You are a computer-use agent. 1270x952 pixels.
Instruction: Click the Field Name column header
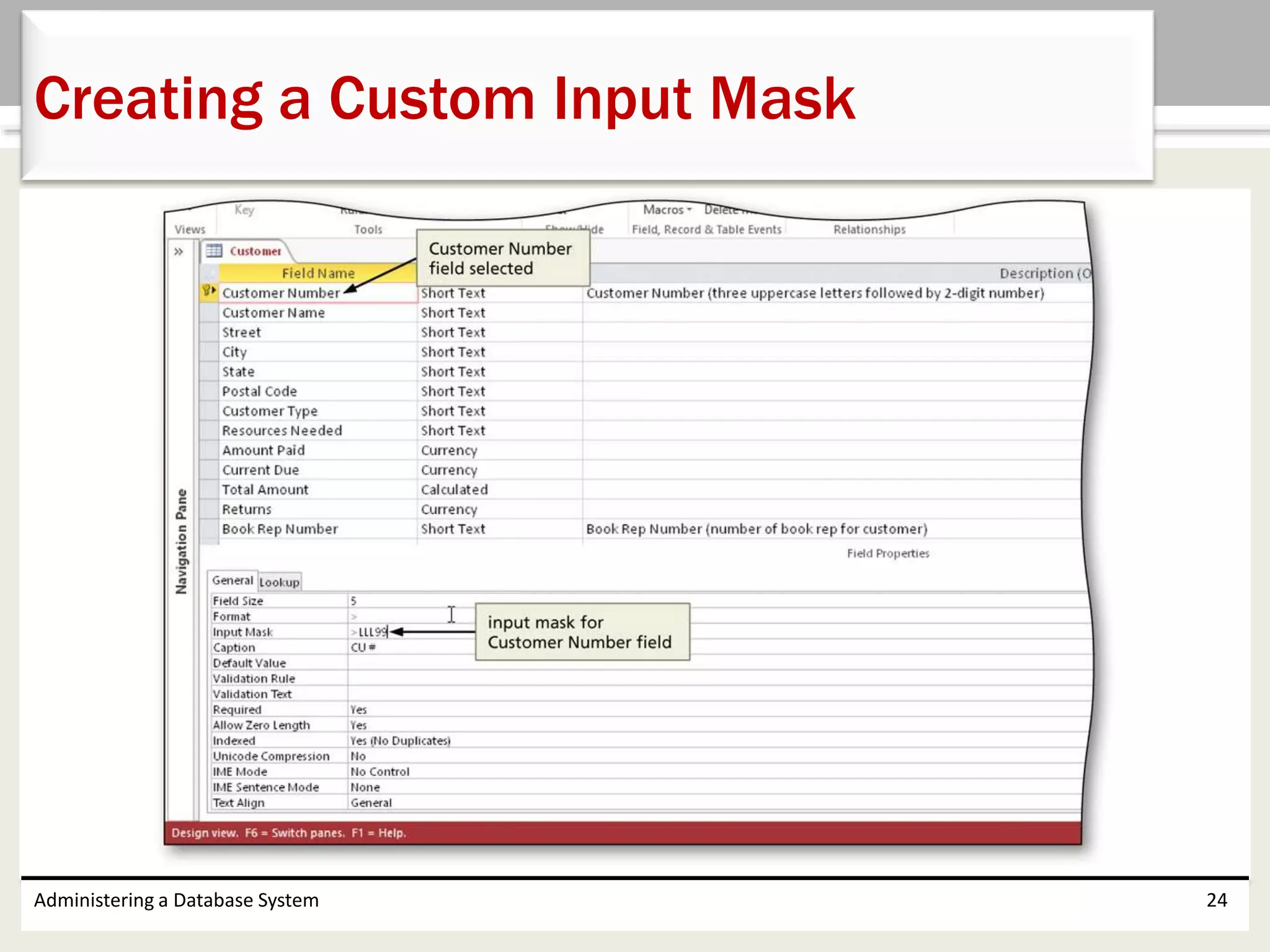click(x=318, y=273)
